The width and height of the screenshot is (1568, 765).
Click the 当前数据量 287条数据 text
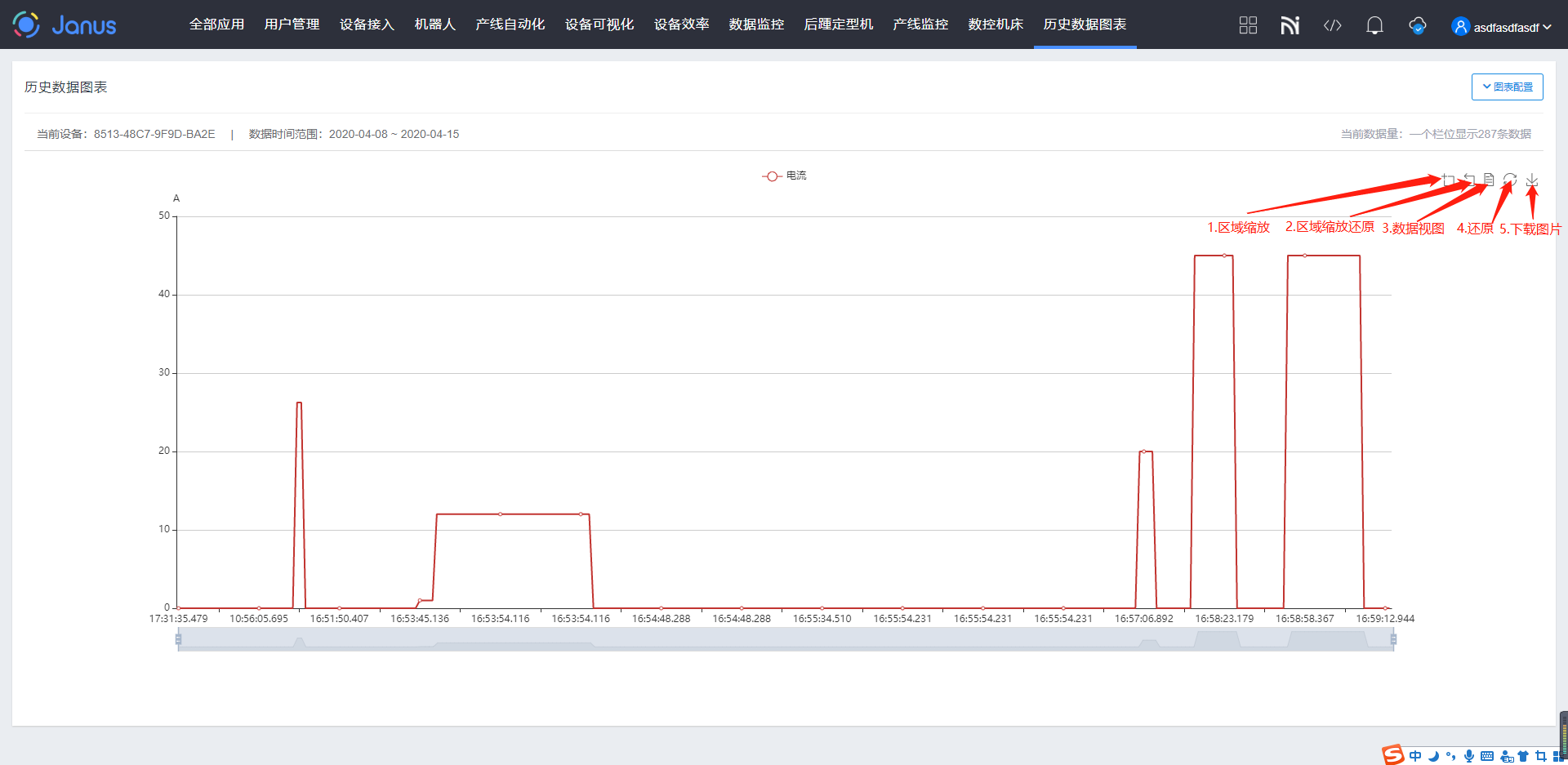coord(1436,134)
